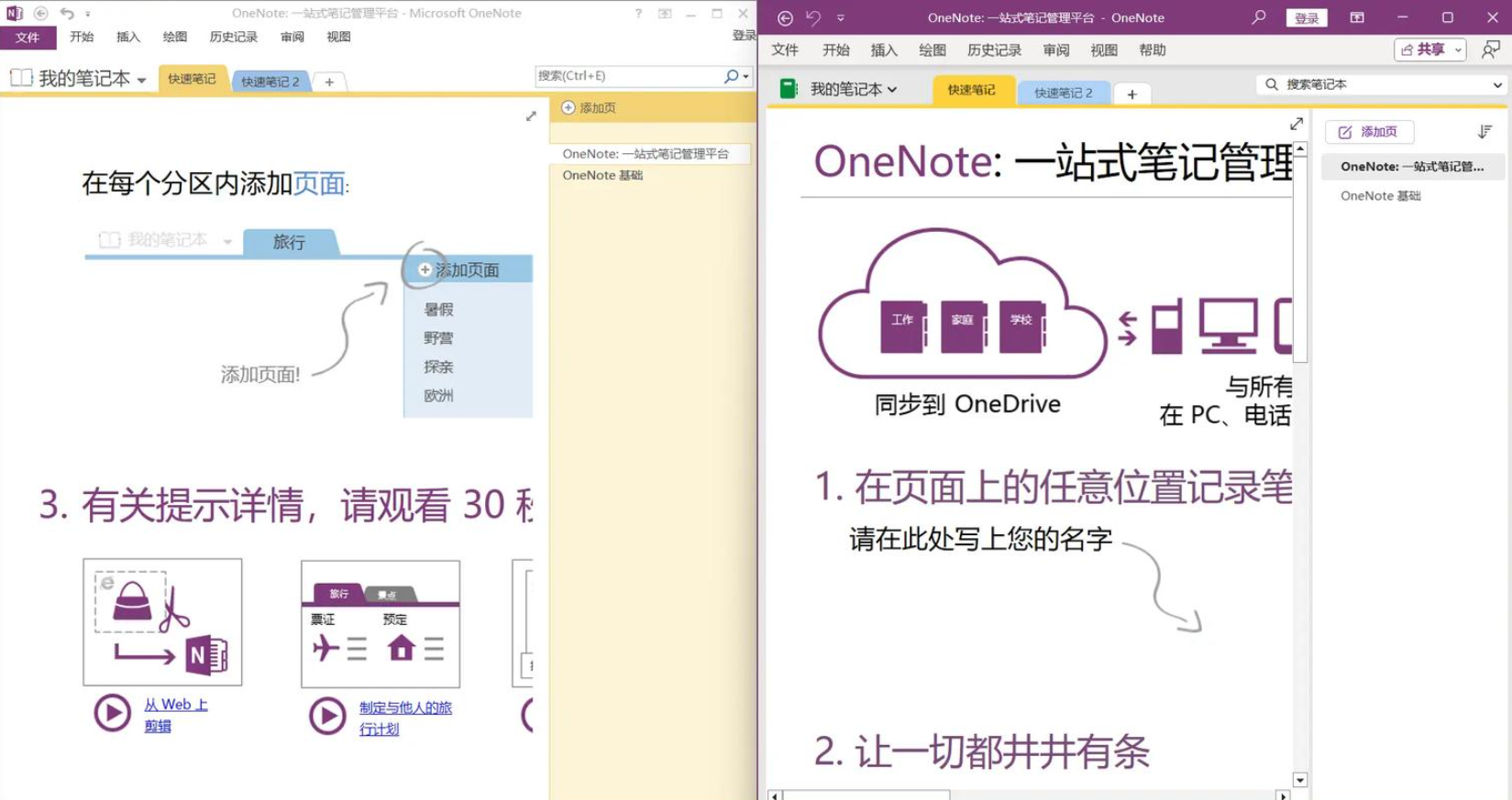Open the 从 Web 上剪辑 link

click(x=175, y=715)
